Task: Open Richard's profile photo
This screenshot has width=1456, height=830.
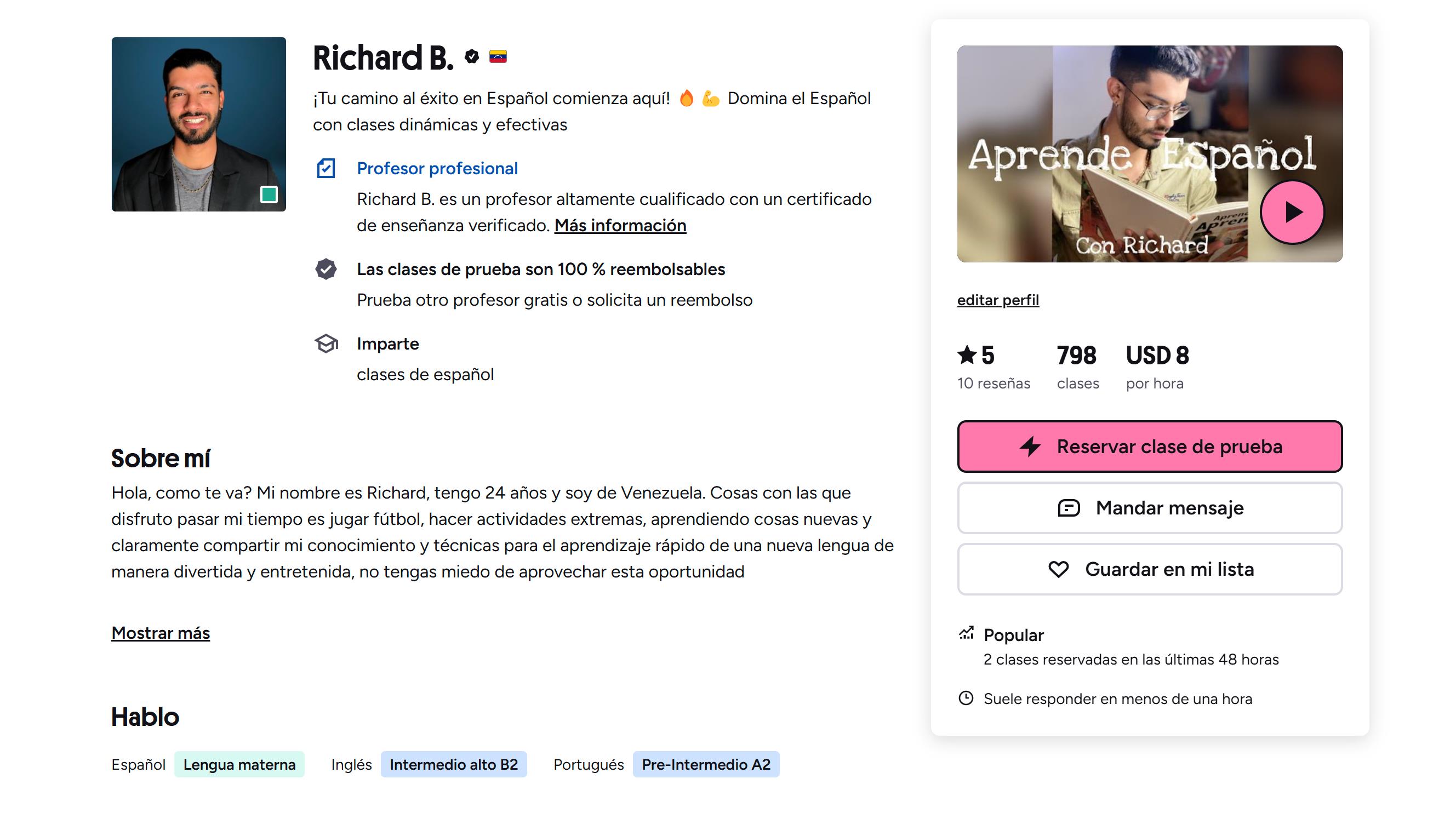Action: [x=198, y=124]
